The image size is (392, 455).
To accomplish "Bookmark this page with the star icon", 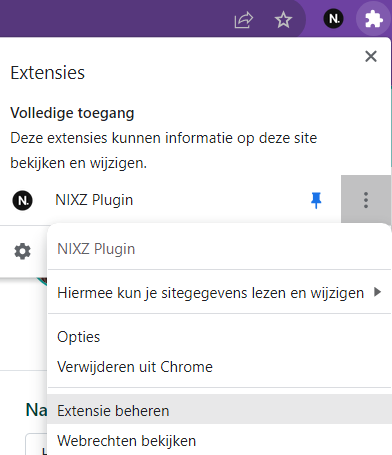I will (283, 19).
